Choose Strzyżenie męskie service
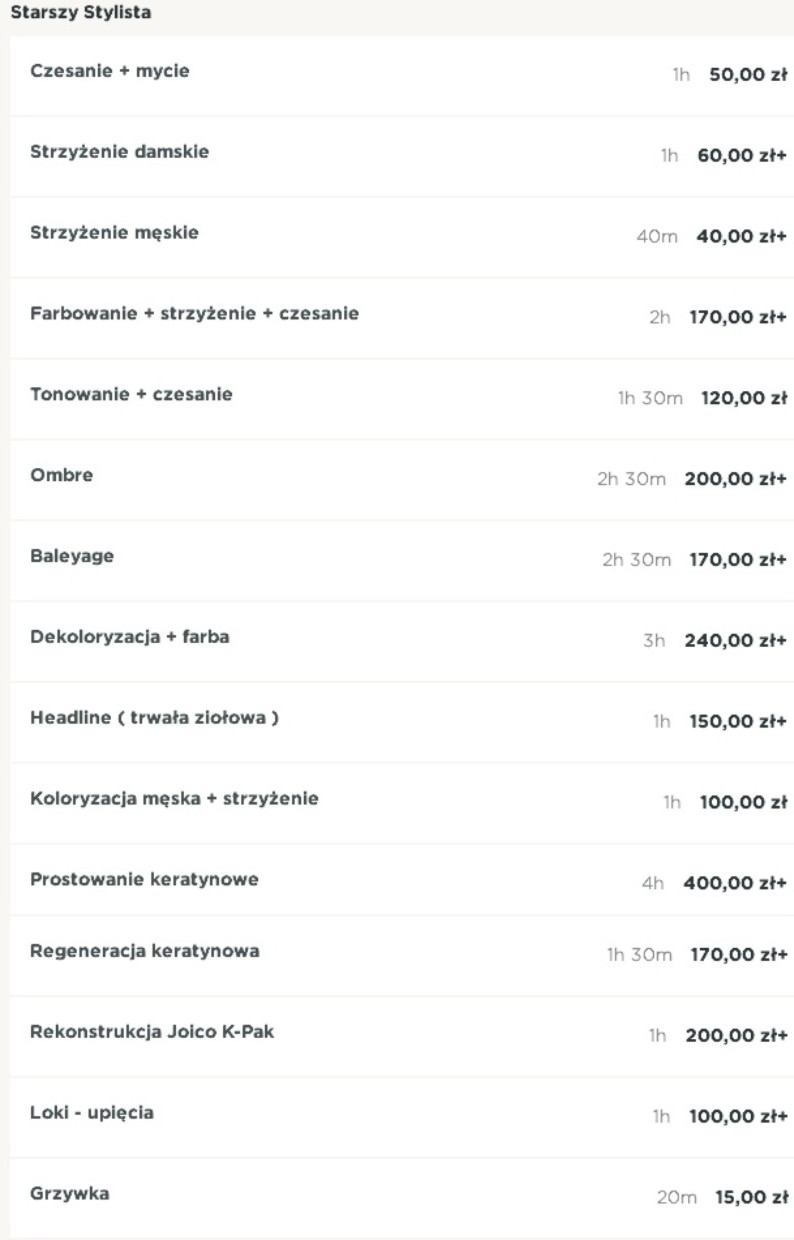 coord(114,233)
